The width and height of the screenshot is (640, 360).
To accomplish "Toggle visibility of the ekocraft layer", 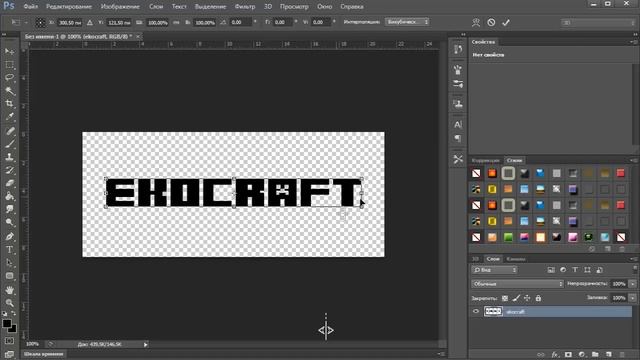I will coord(476,312).
